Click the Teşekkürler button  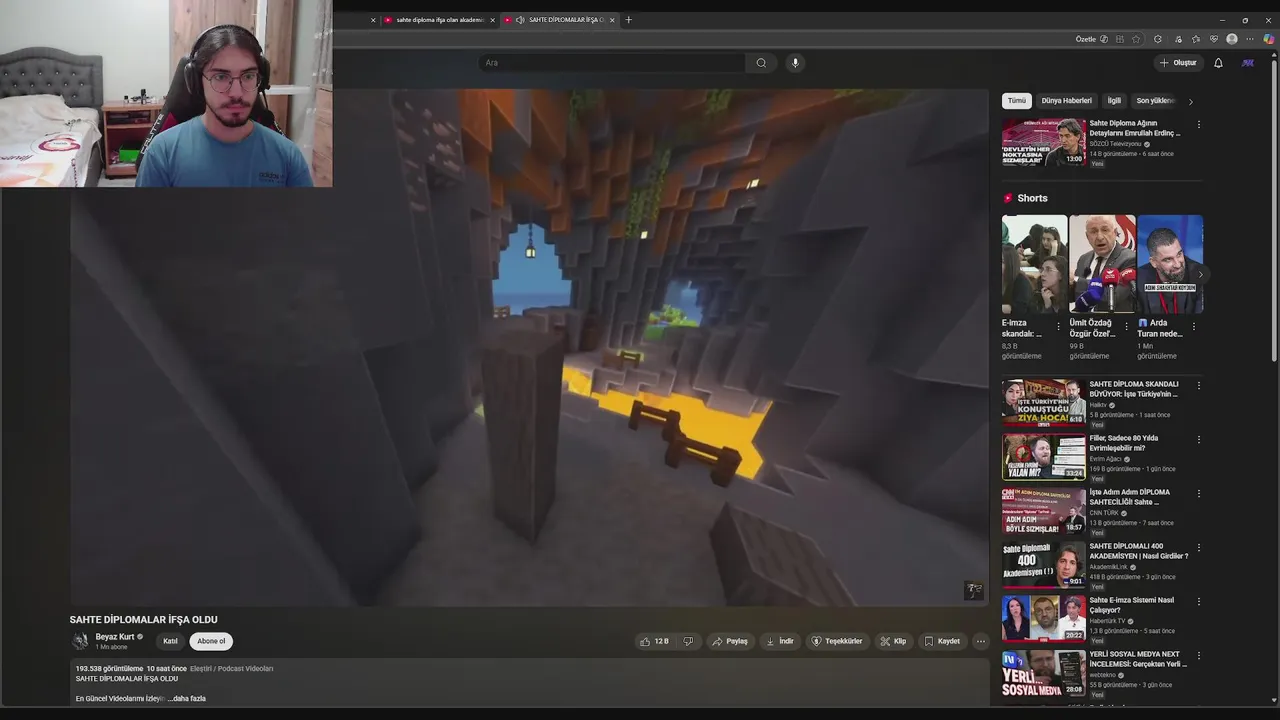click(836, 641)
